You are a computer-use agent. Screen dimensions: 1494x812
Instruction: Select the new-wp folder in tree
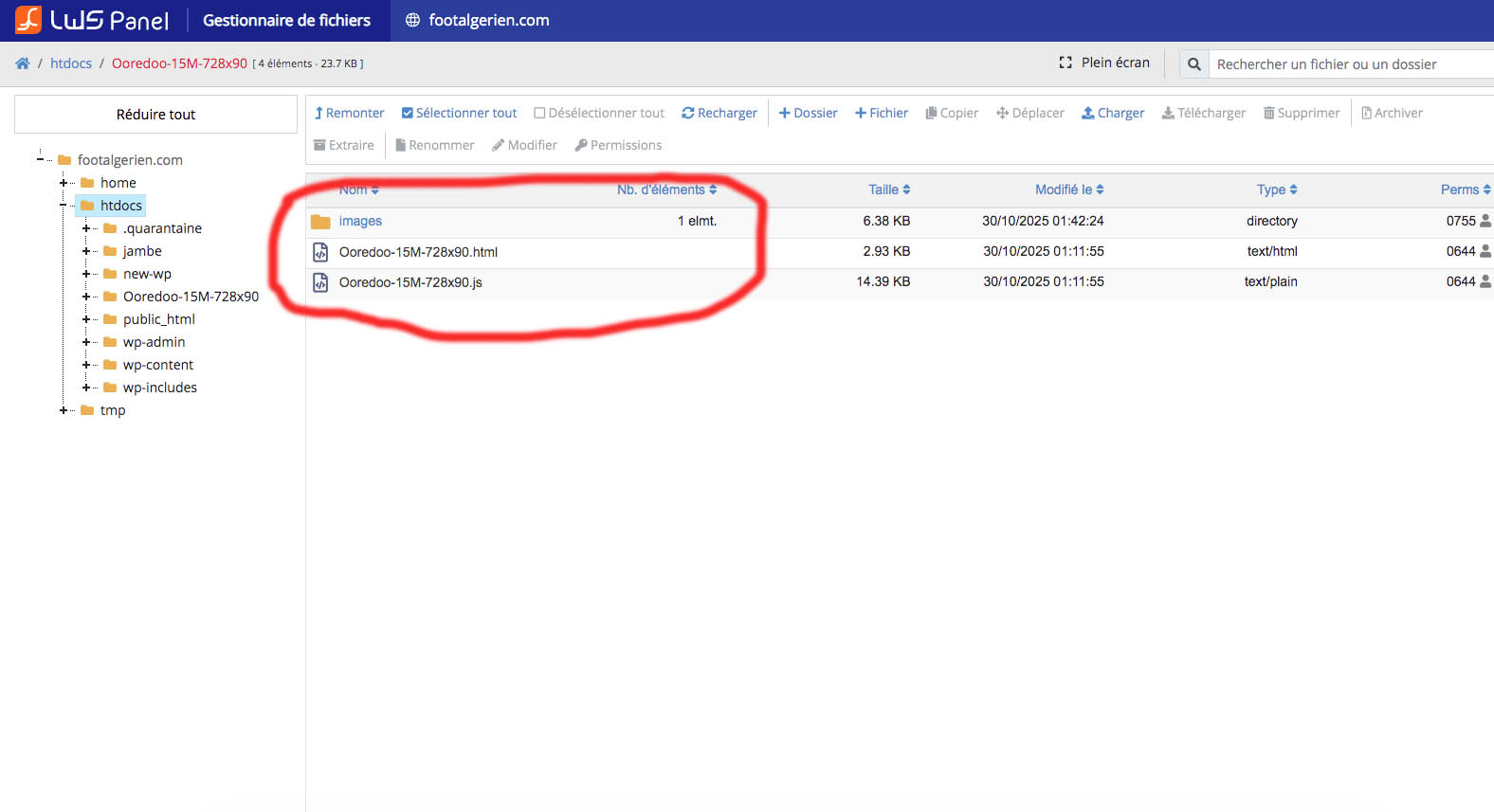147,274
